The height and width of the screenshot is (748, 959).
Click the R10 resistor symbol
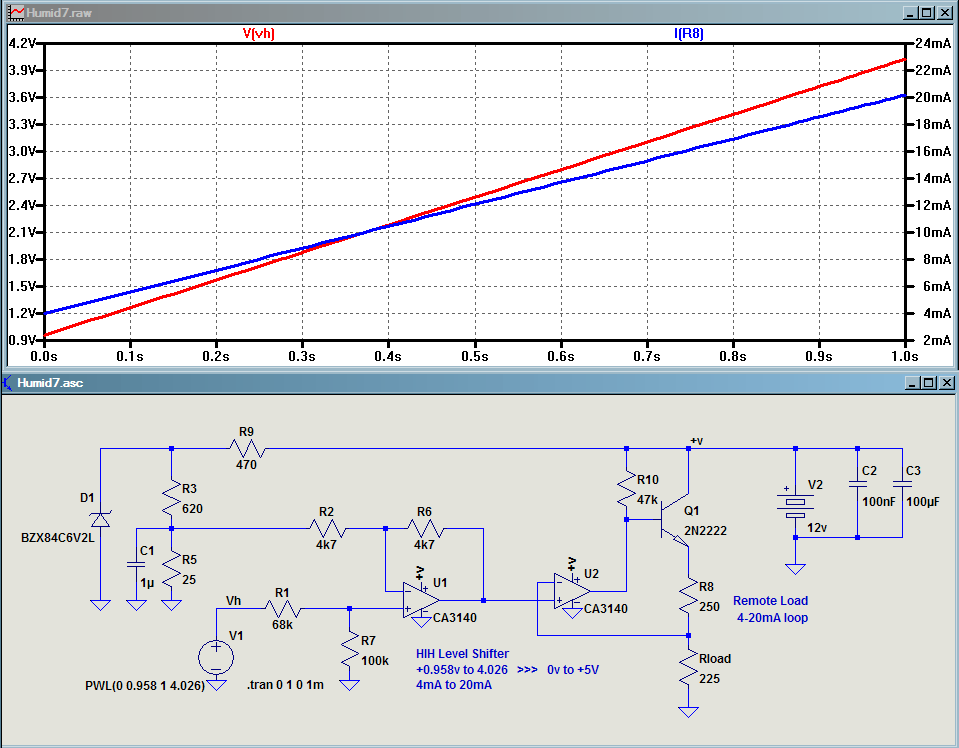tap(626, 489)
